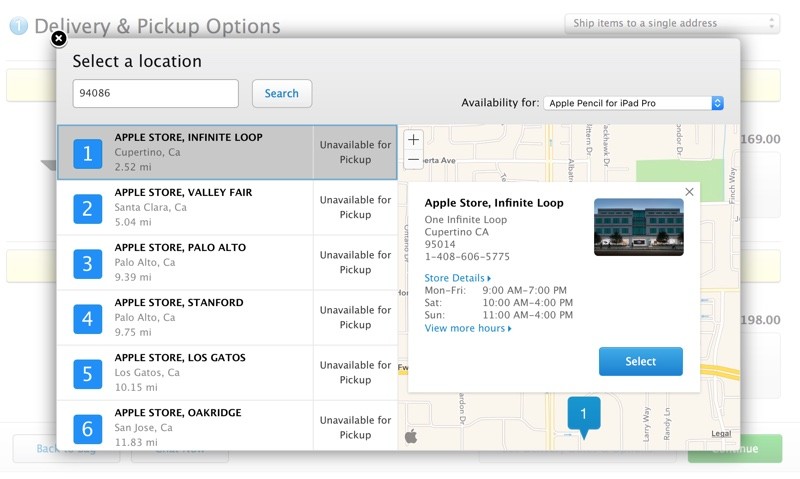Screen dimensions: 800x479
Task: Select Apple Store, Infinite Loop row
Action: [227, 152]
